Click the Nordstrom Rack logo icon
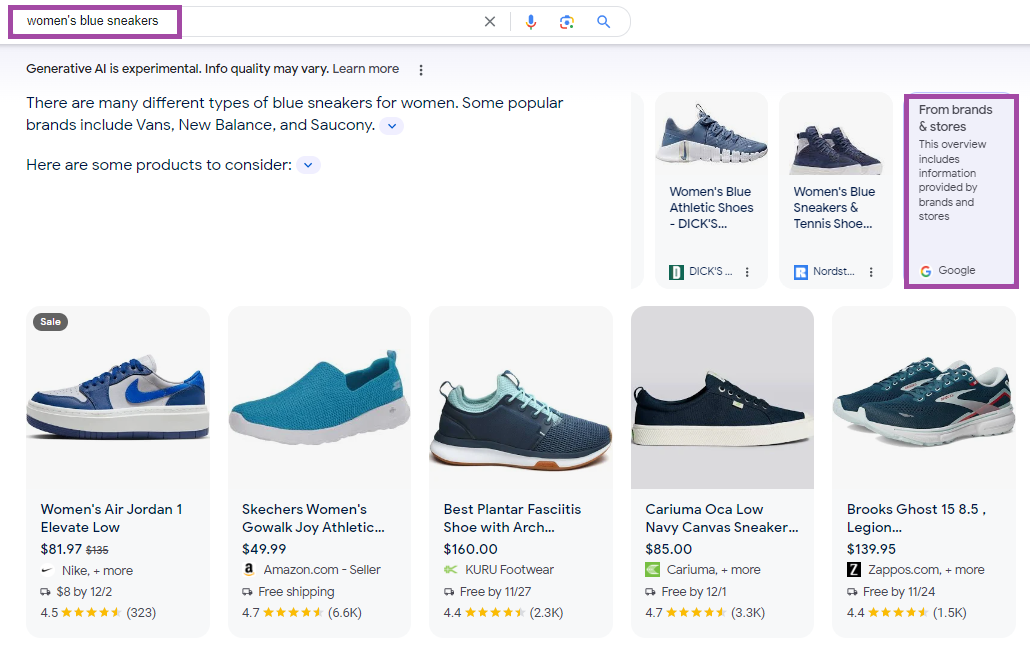The height and width of the screenshot is (653, 1031). tap(800, 272)
